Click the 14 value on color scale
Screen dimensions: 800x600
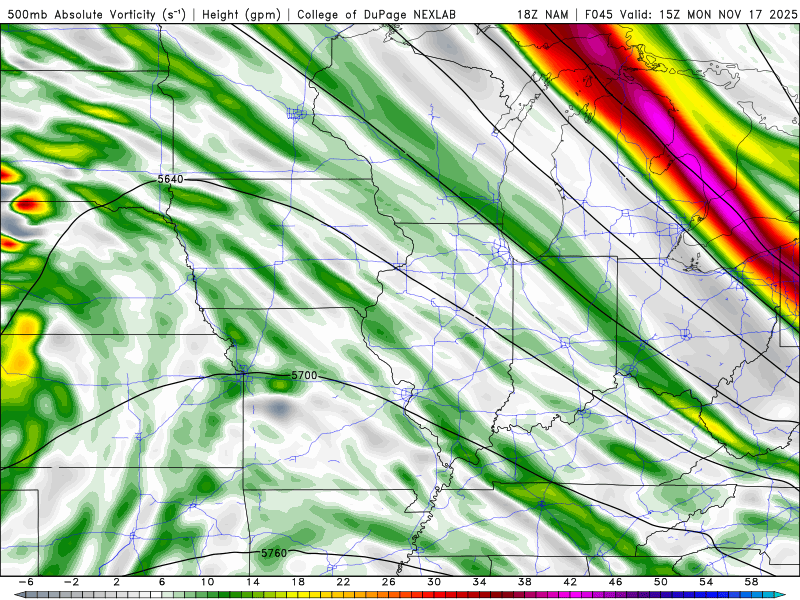coord(253,582)
